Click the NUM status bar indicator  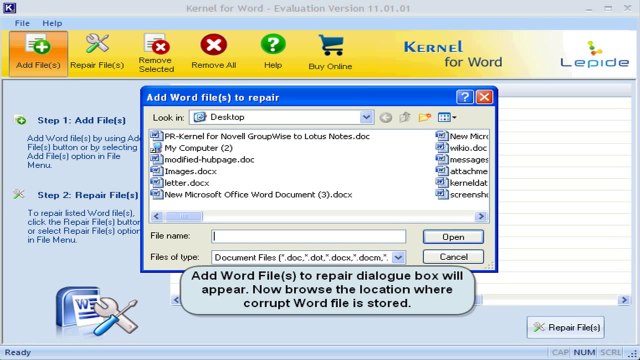click(584, 352)
